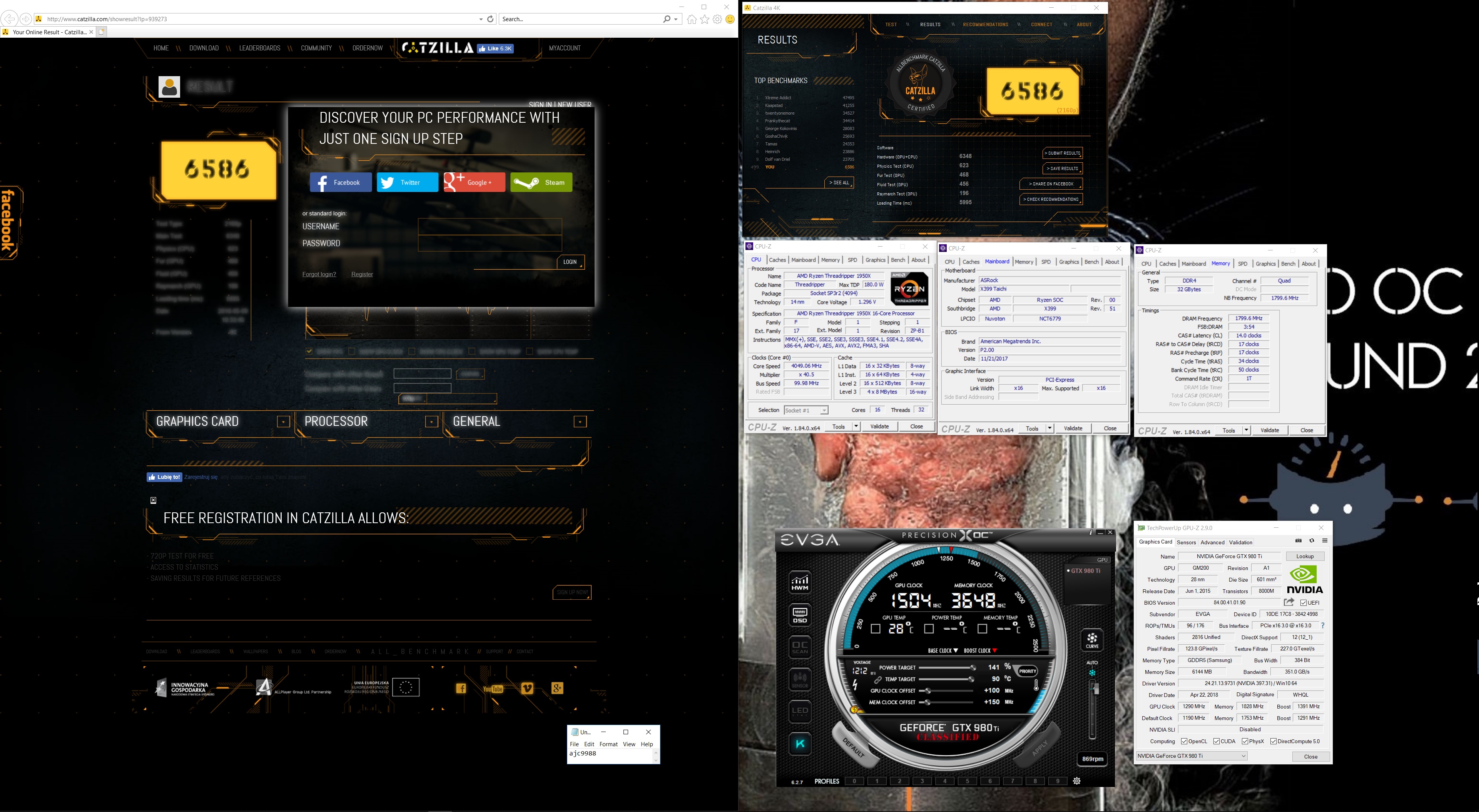
Task: Open the Tools dropdown arrow in CPU-Z Mainboard window
Action: 1050,428
